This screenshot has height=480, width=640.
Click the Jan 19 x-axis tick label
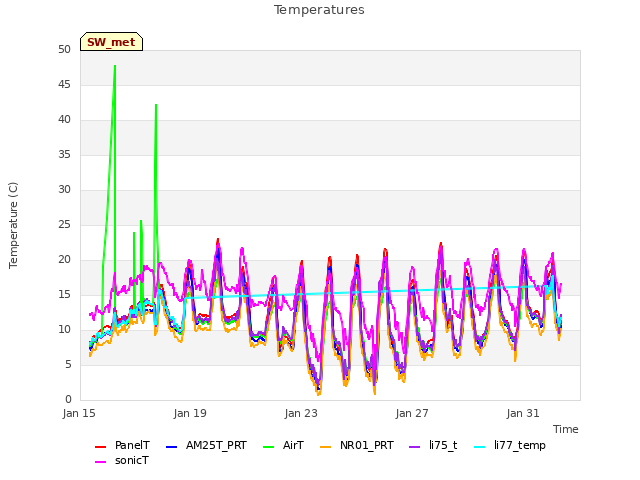(190, 413)
